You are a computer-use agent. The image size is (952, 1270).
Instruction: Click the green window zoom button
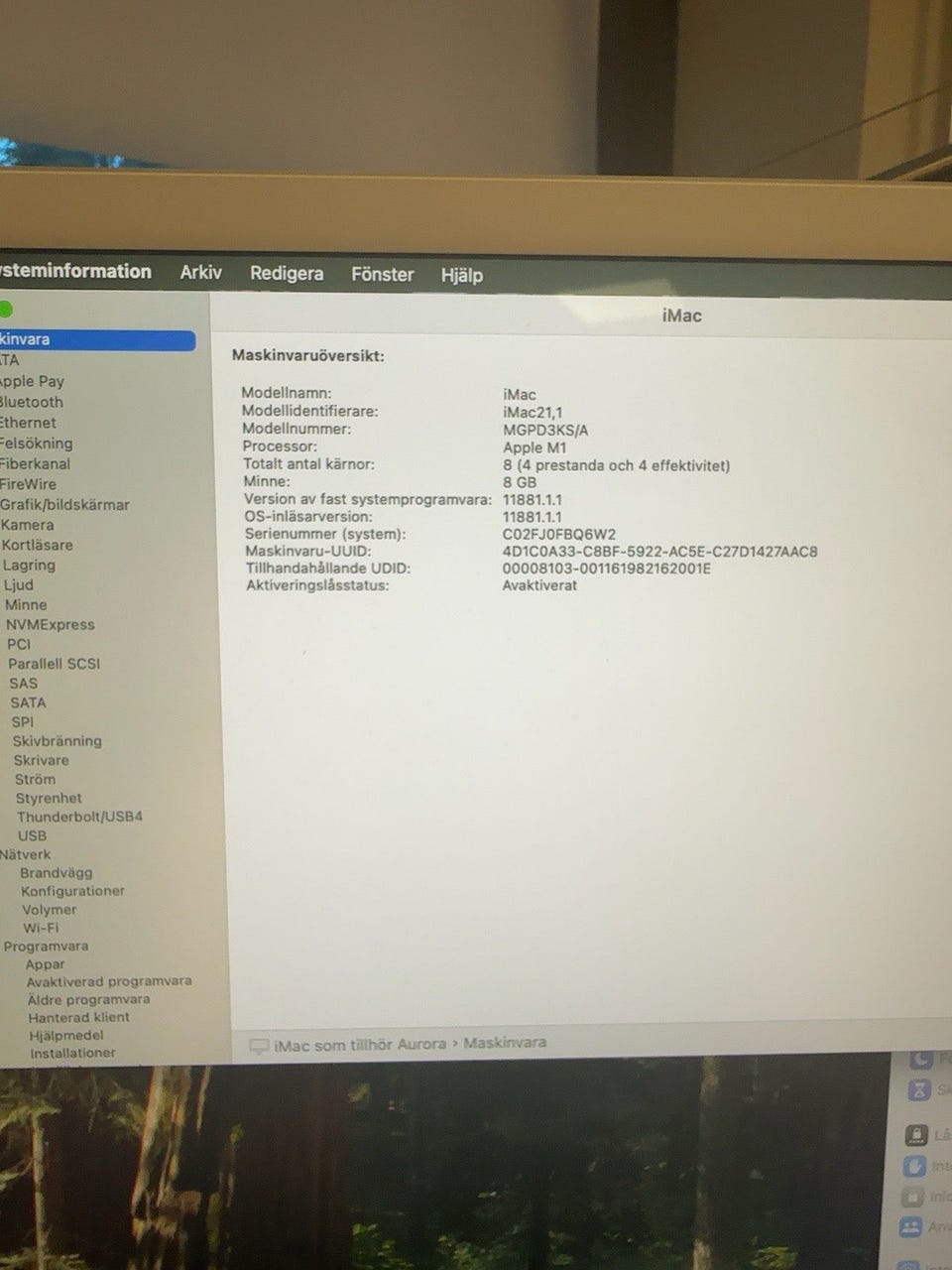[x=5, y=311]
